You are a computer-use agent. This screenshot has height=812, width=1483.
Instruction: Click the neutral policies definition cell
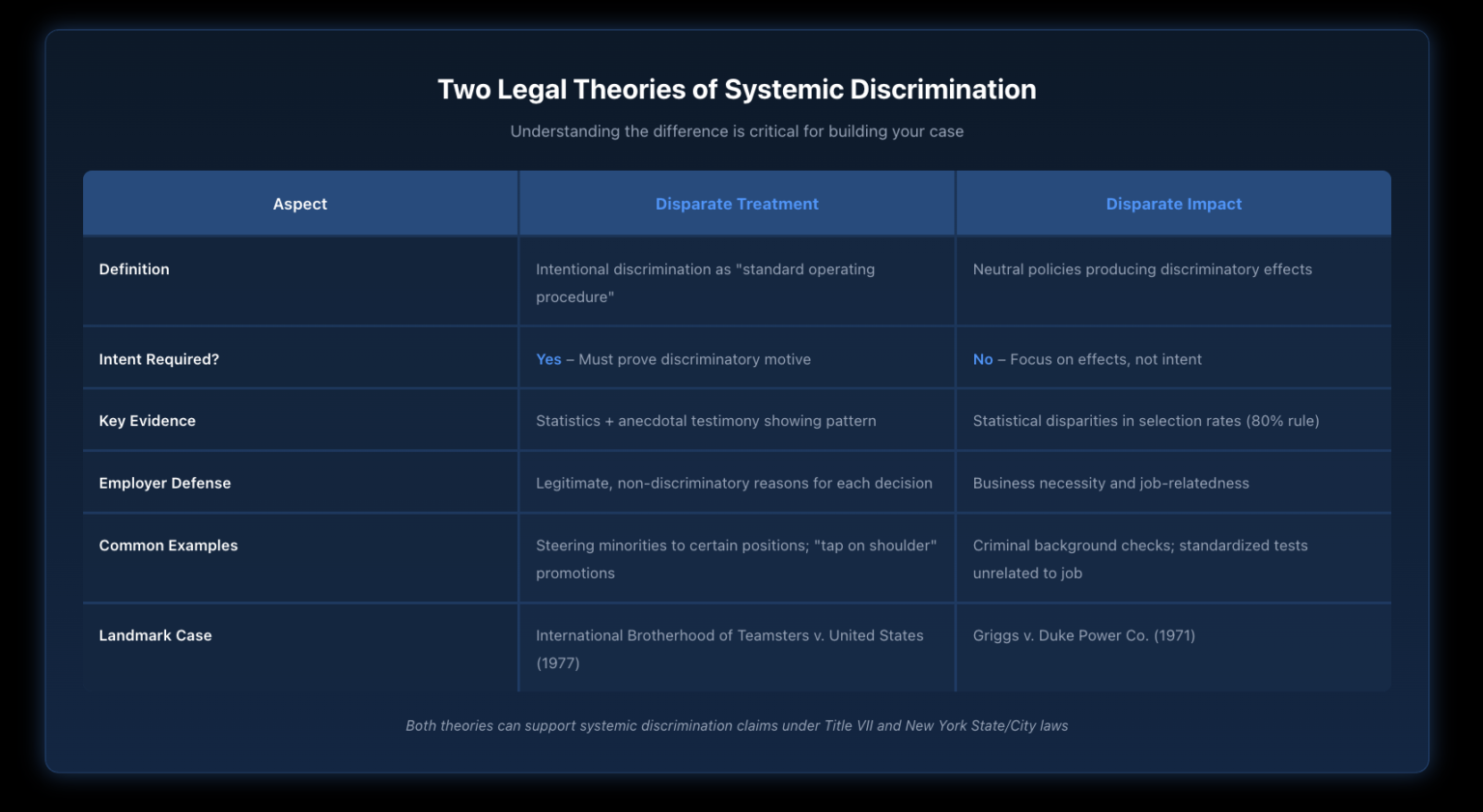pos(1142,269)
